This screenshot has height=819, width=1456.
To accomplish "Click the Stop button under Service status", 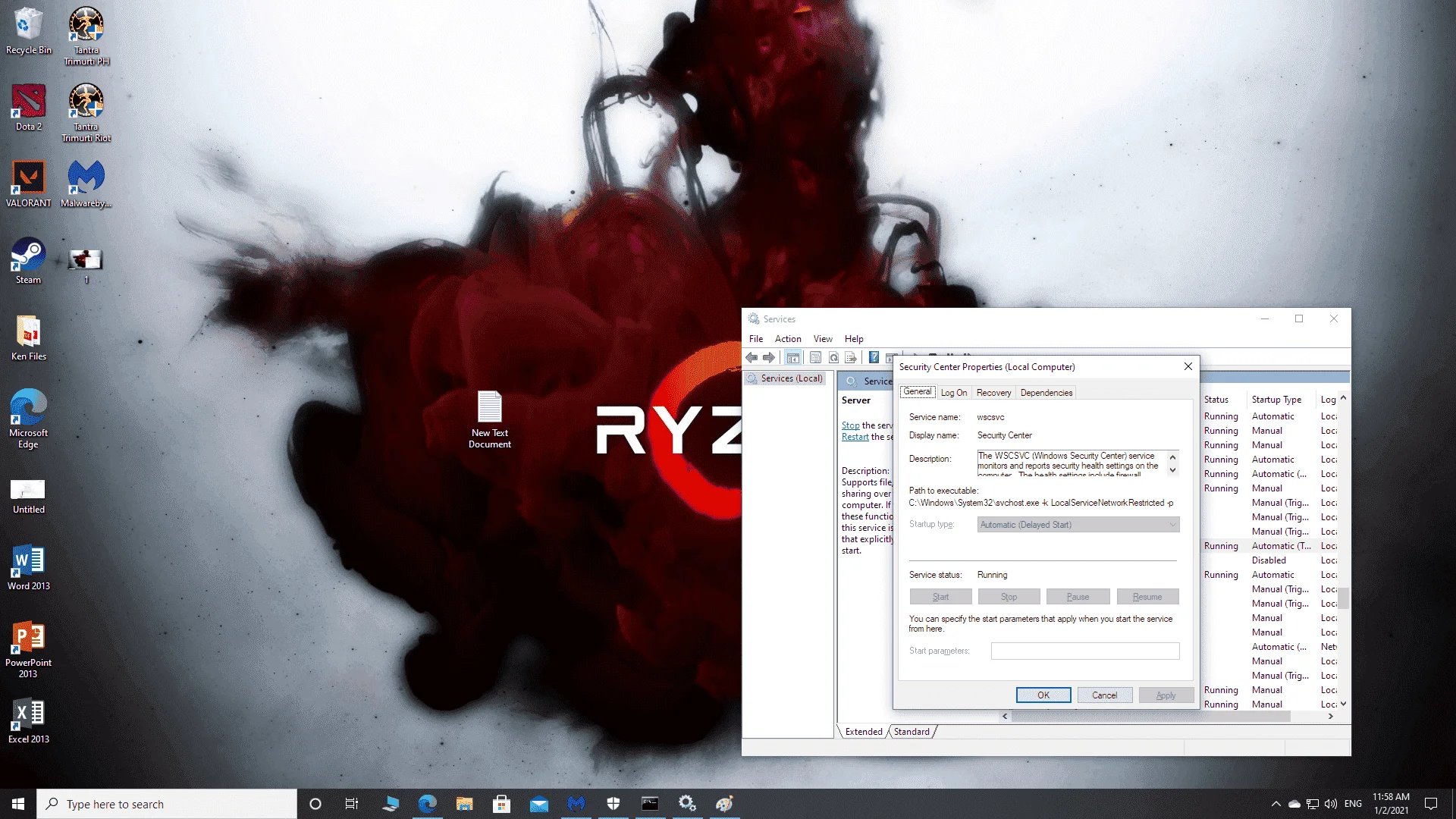I will [x=1009, y=597].
